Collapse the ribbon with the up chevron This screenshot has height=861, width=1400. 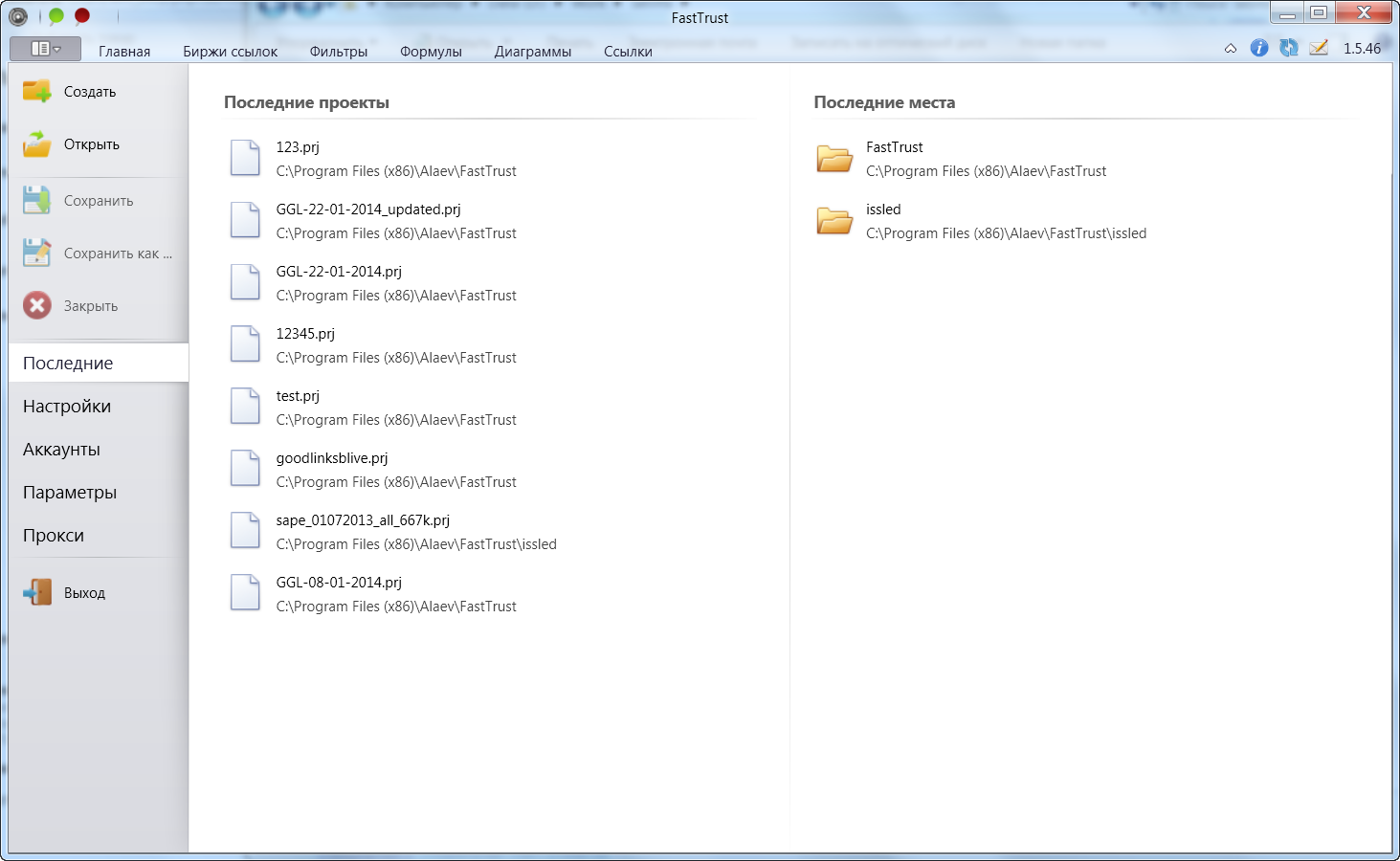(x=1231, y=49)
